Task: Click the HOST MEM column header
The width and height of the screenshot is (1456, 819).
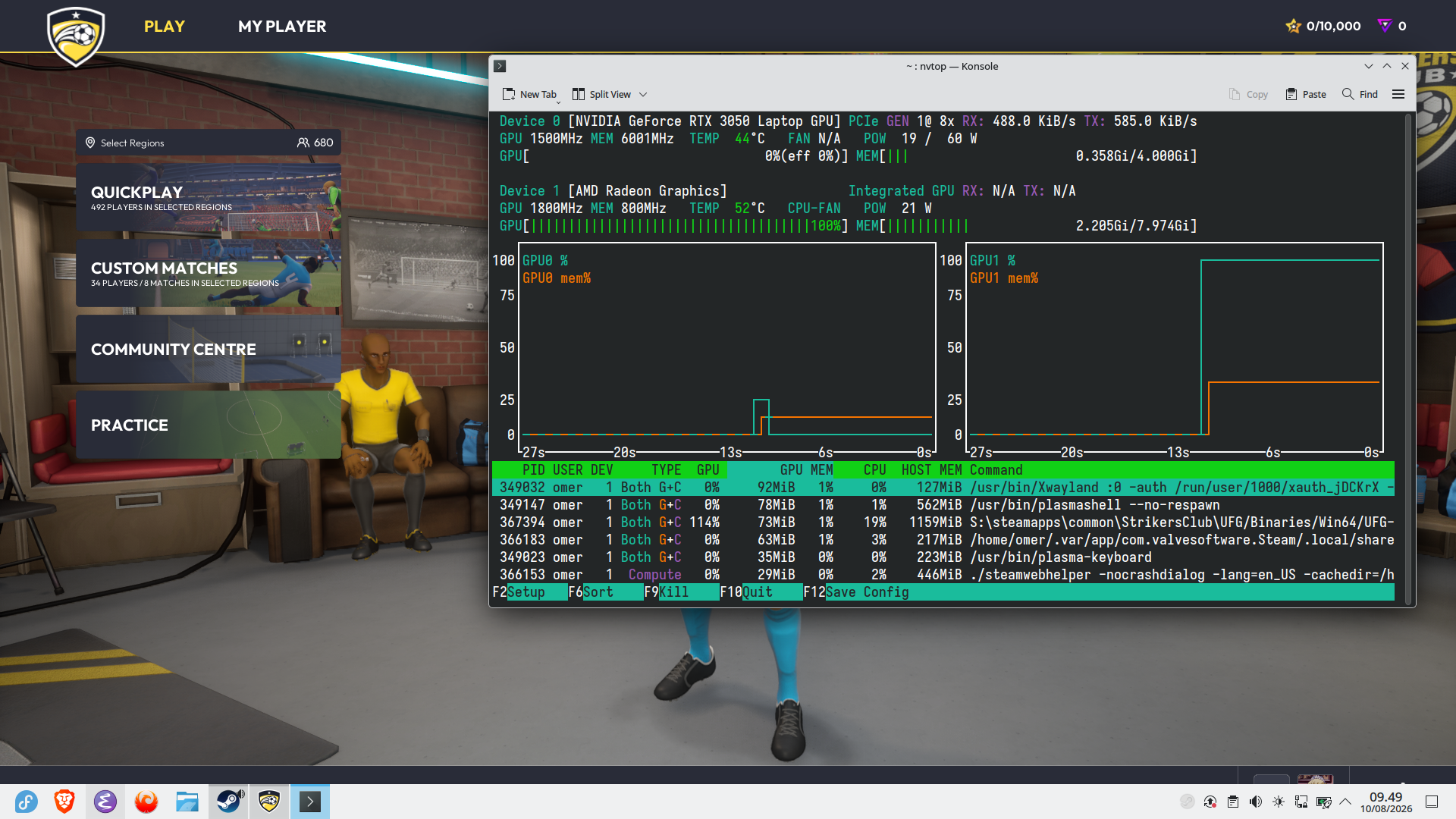Action: [x=932, y=470]
